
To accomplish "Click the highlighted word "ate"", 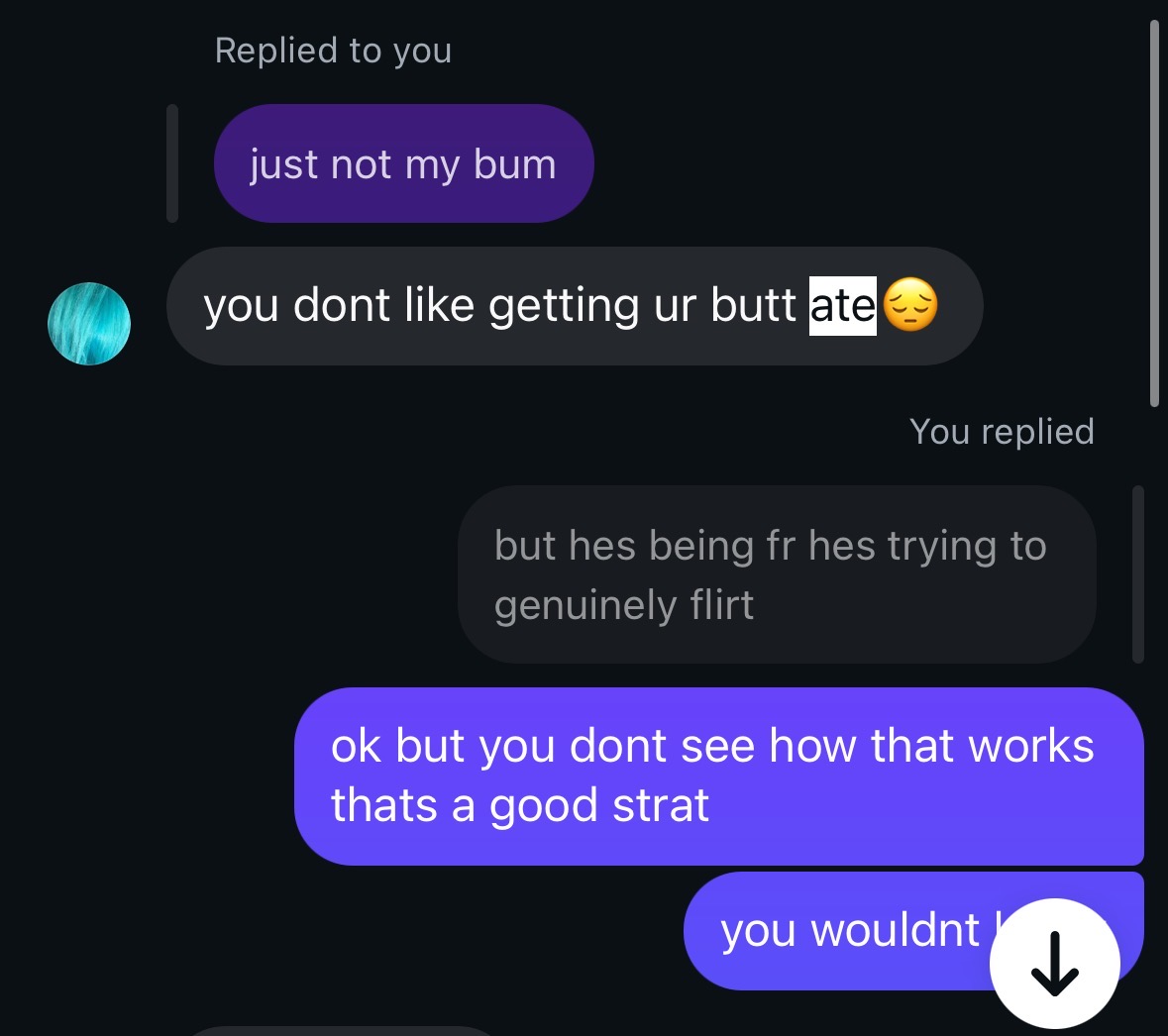I will (842, 305).
